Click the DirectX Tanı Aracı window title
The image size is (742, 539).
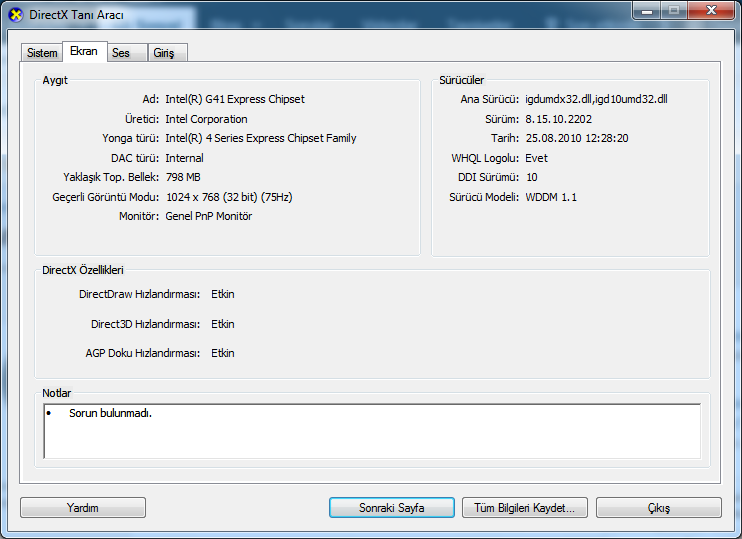(76, 15)
